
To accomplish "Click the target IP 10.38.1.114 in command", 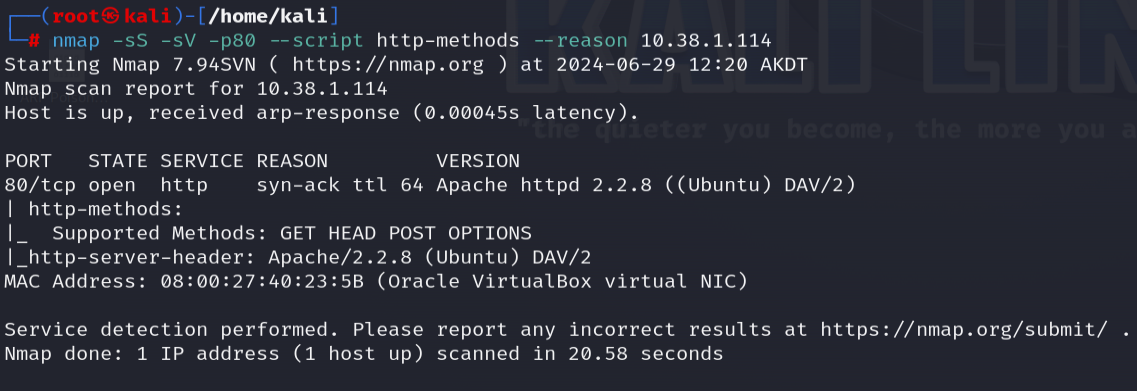I will [706, 40].
